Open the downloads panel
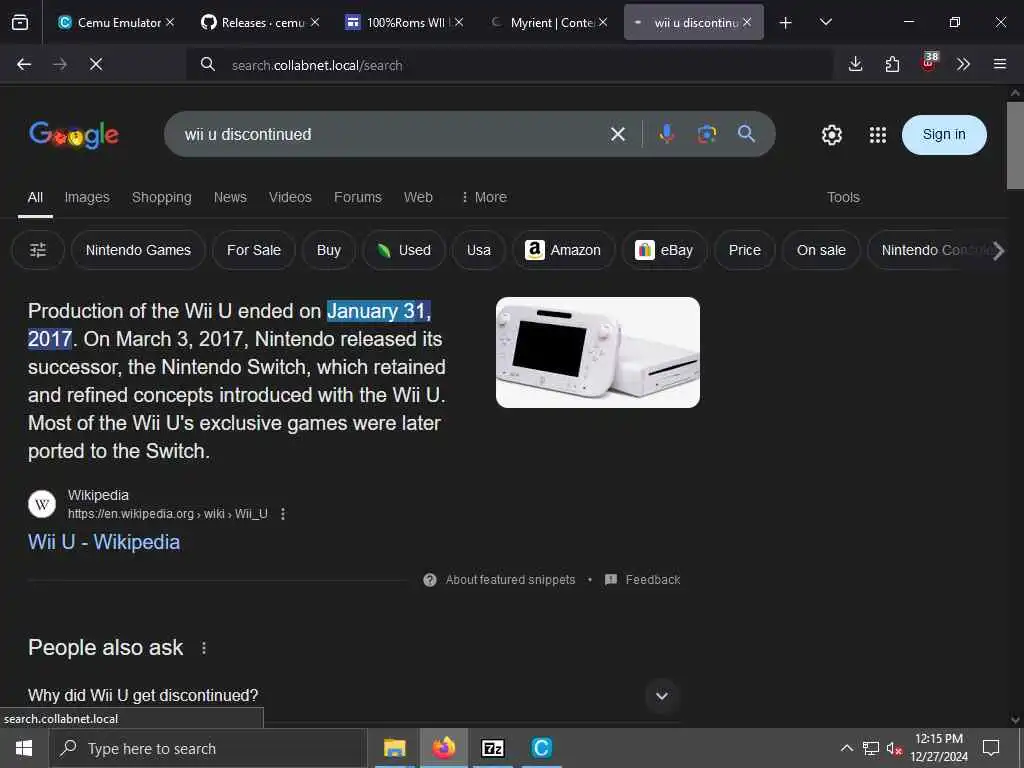 (855, 64)
